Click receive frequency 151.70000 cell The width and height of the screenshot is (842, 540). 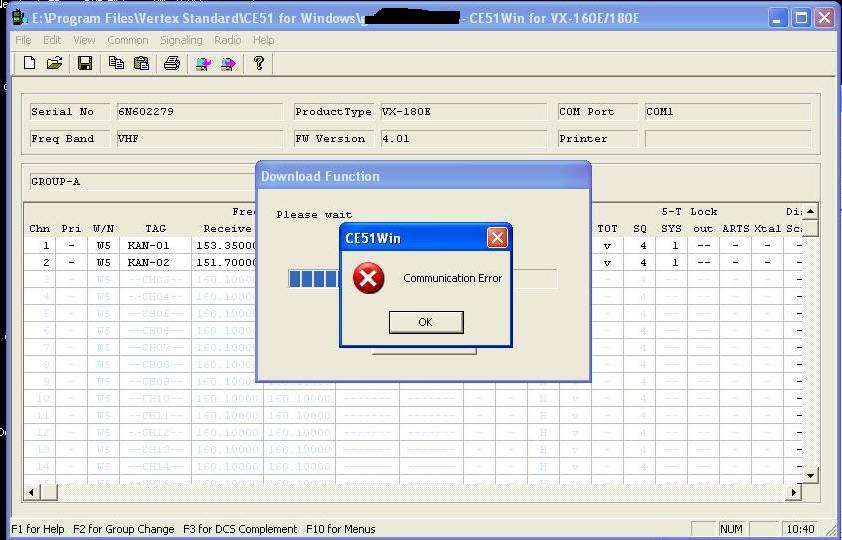coord(225,262)
